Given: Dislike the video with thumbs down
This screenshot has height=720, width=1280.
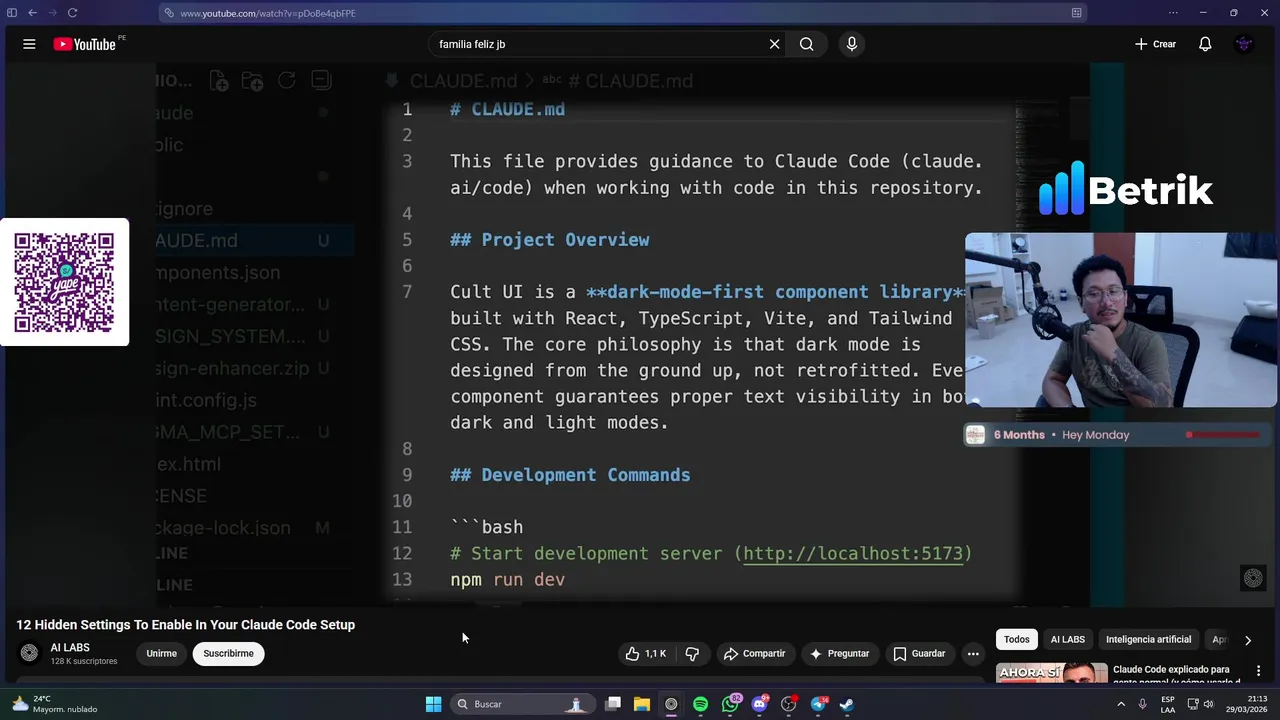Looking at the screenshot, I should [x=692, y=653].
